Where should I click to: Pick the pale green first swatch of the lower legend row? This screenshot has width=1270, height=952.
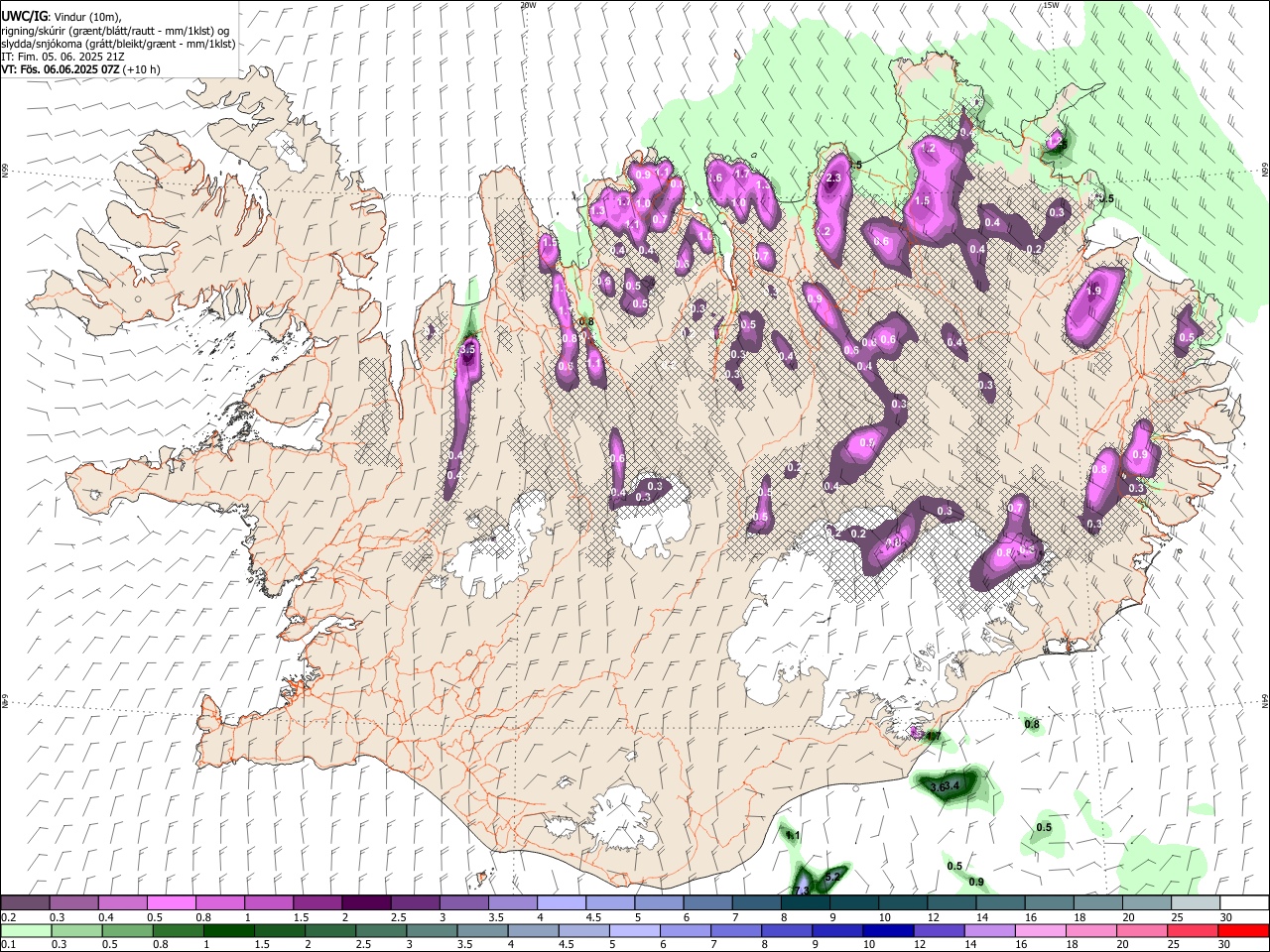[x=25, y=930]
